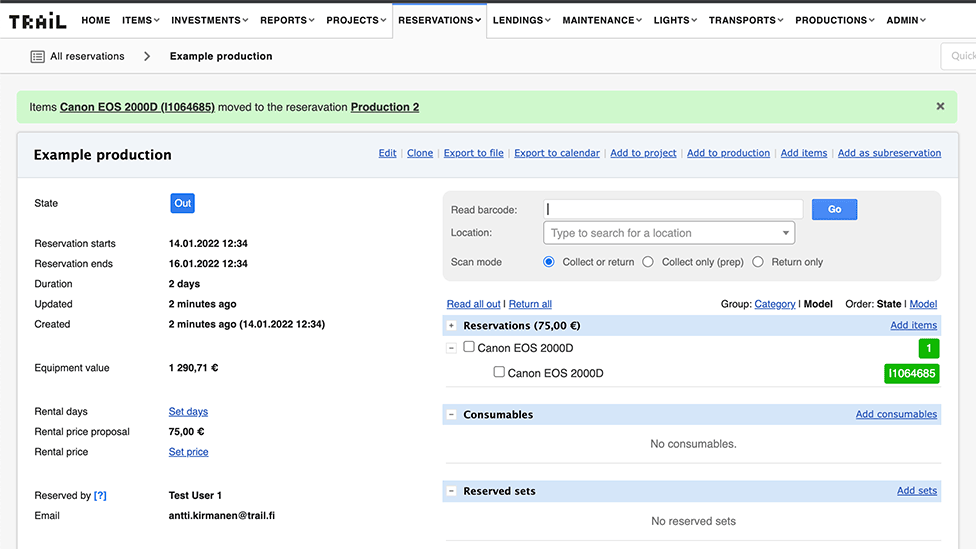The image size is (976, 549).
Task: Click Set price link
Action: coord(189,452)
